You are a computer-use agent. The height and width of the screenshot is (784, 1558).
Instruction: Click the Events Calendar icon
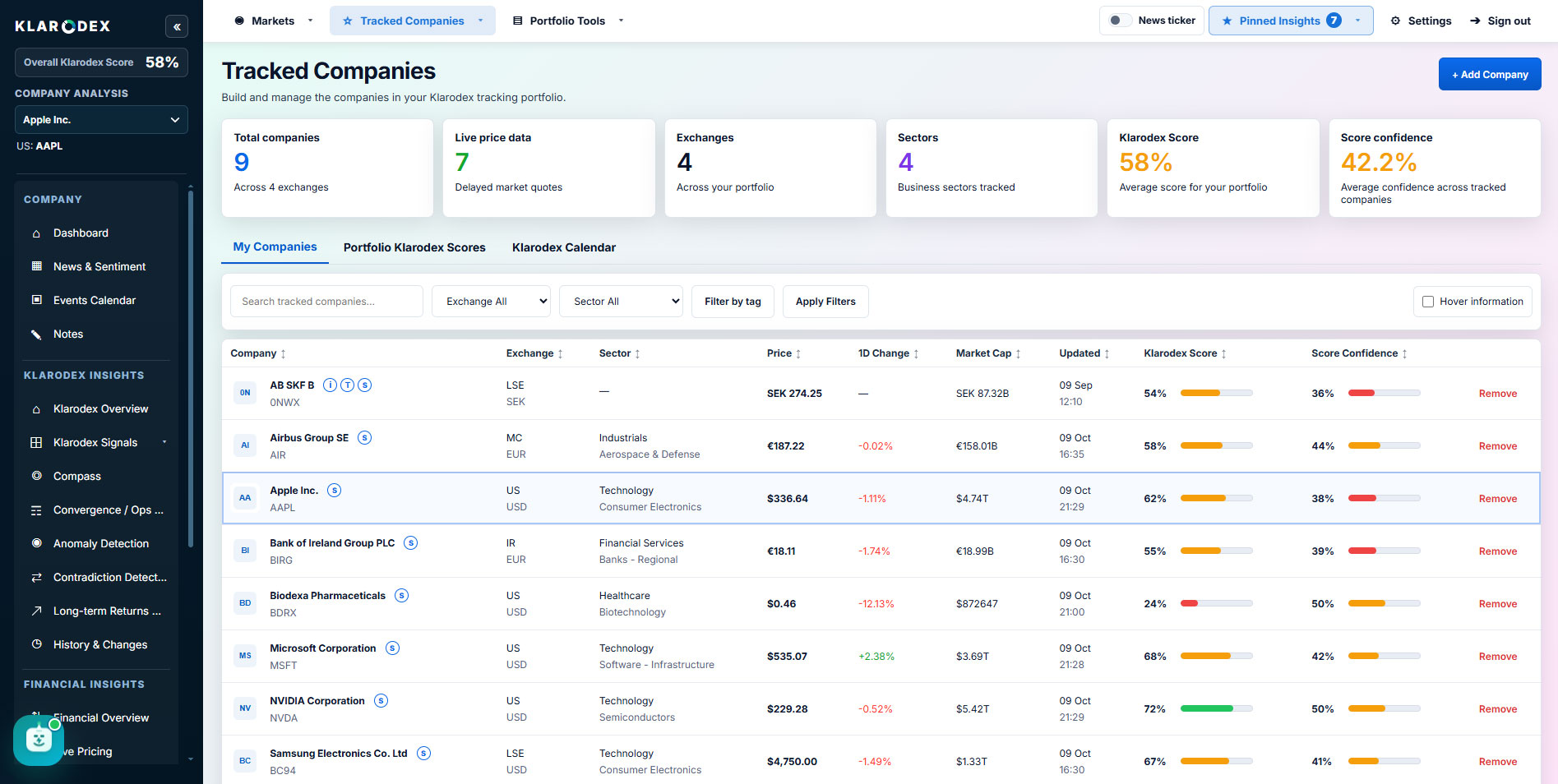pyautogui.click(x=36, y=300)
